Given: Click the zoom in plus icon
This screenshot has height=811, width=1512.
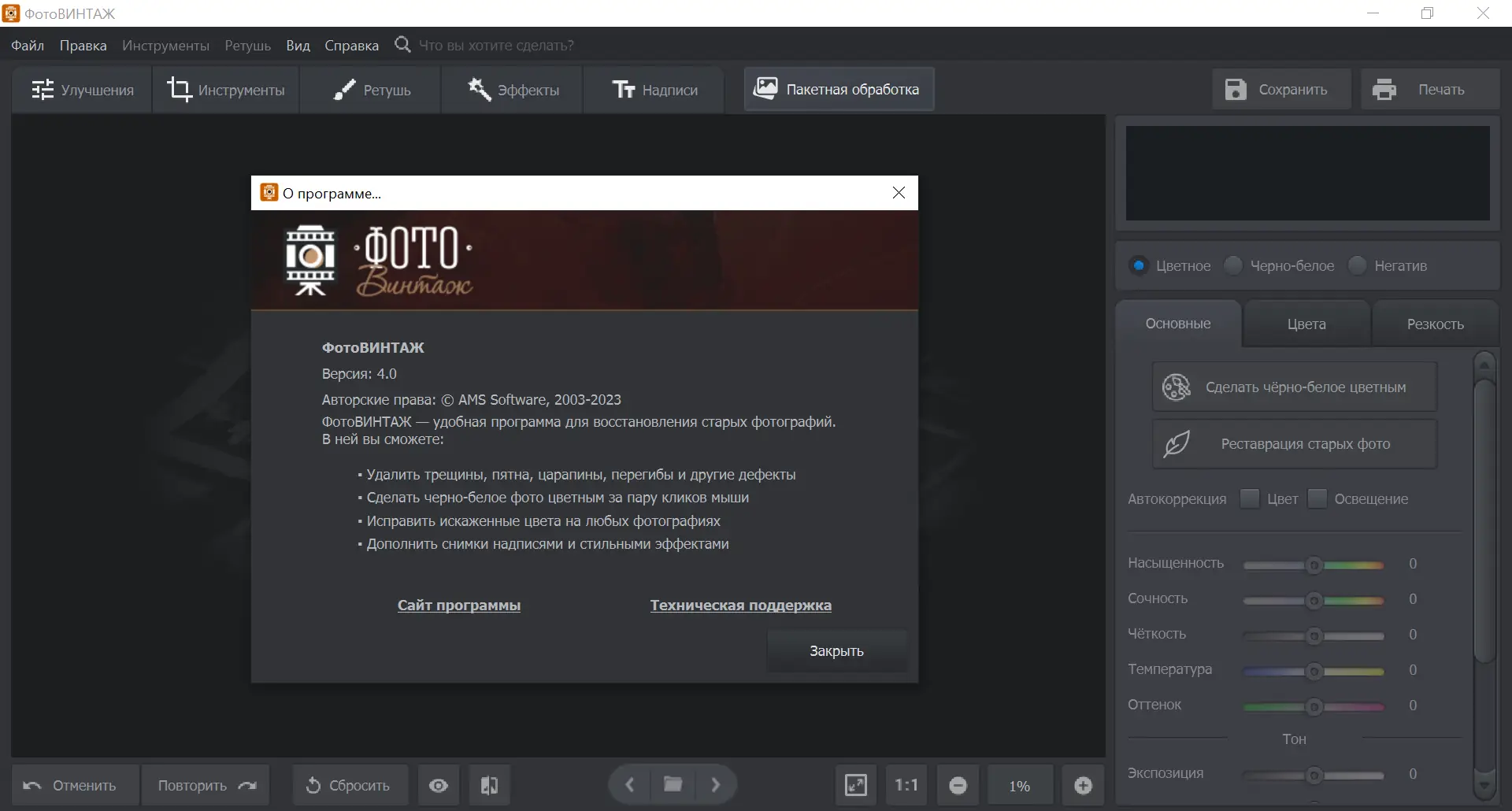Looking at the screenshot, I should pyautogui.click(x=1083, y=785).
